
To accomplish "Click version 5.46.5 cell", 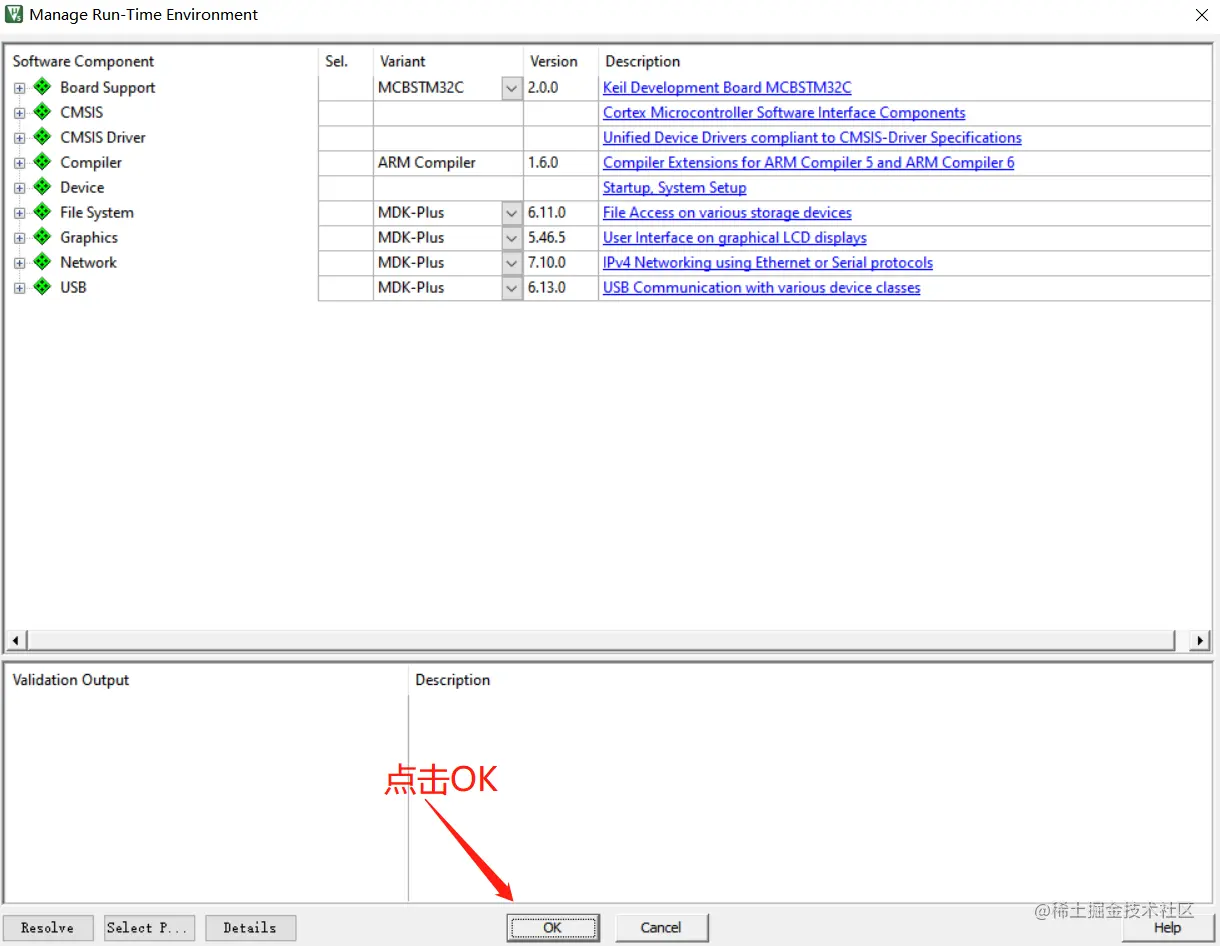I will (x=561, y=238).
